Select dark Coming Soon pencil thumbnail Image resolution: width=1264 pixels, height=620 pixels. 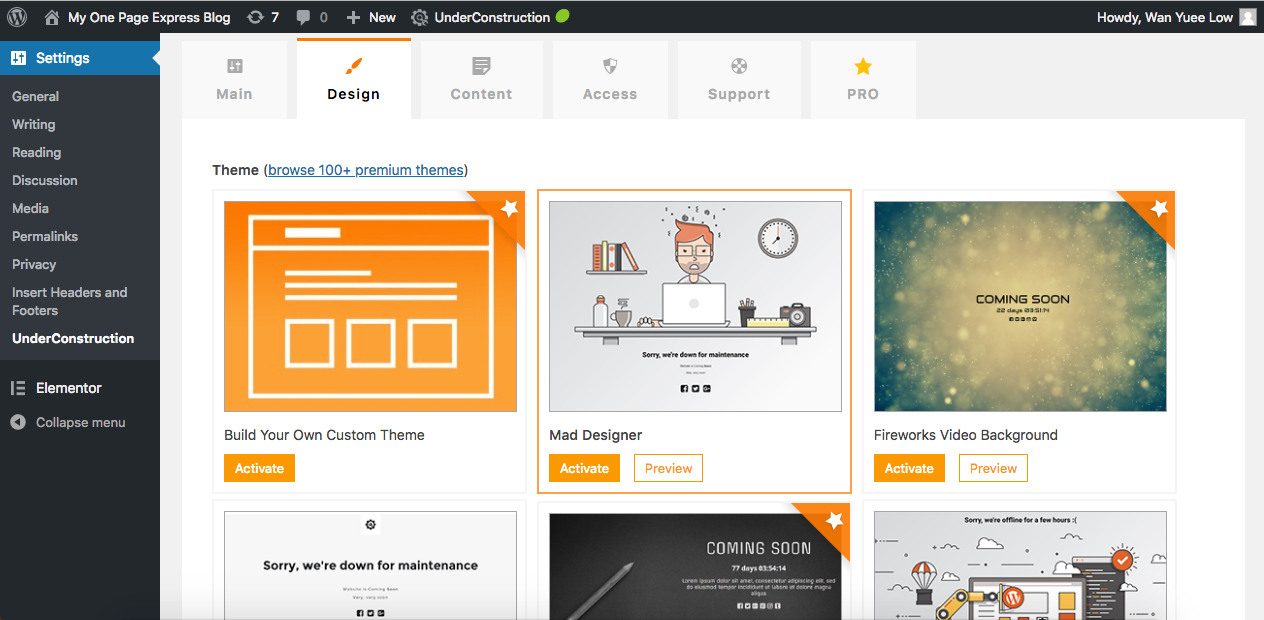point(695,566)
